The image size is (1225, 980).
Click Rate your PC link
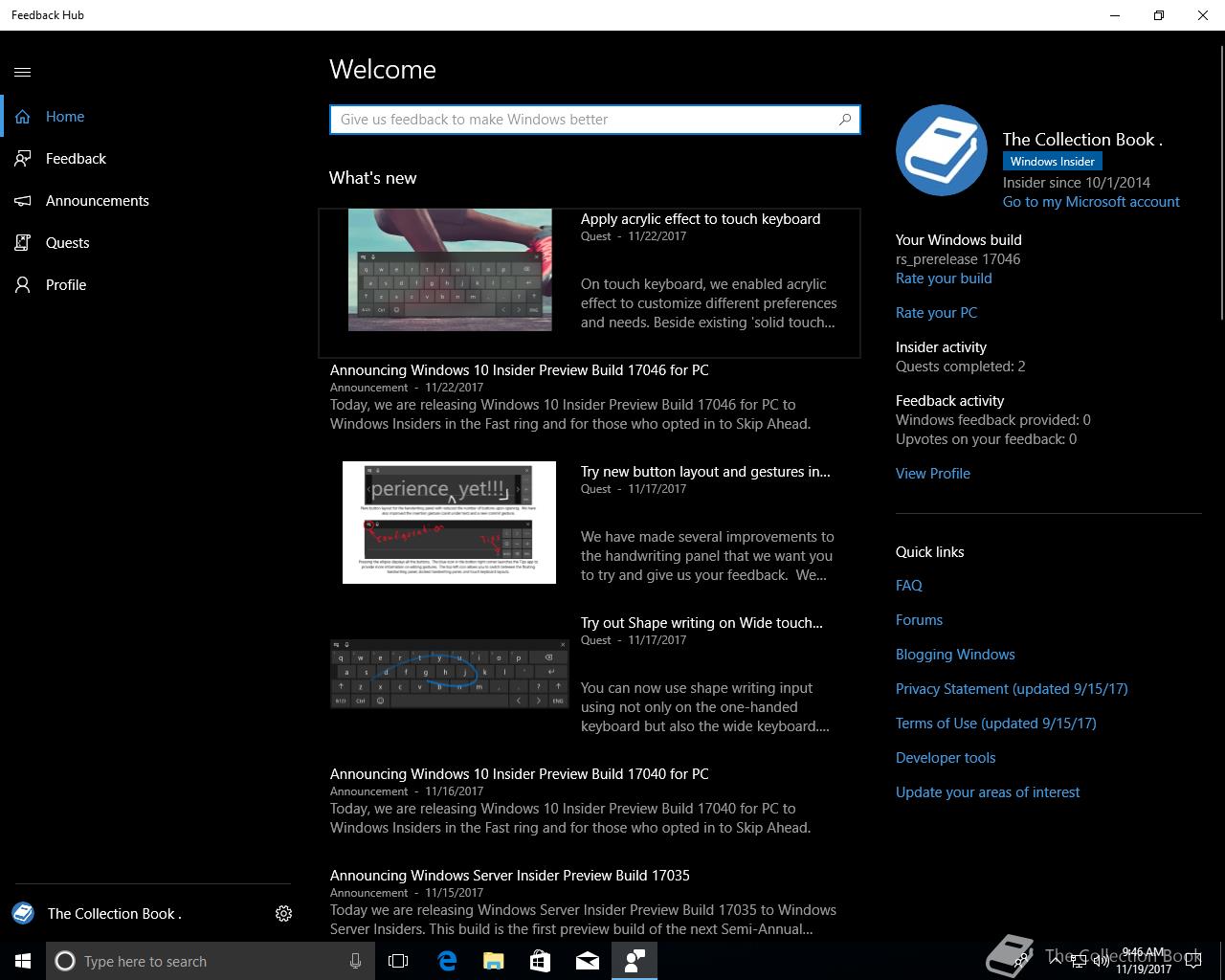click(936, 313)
